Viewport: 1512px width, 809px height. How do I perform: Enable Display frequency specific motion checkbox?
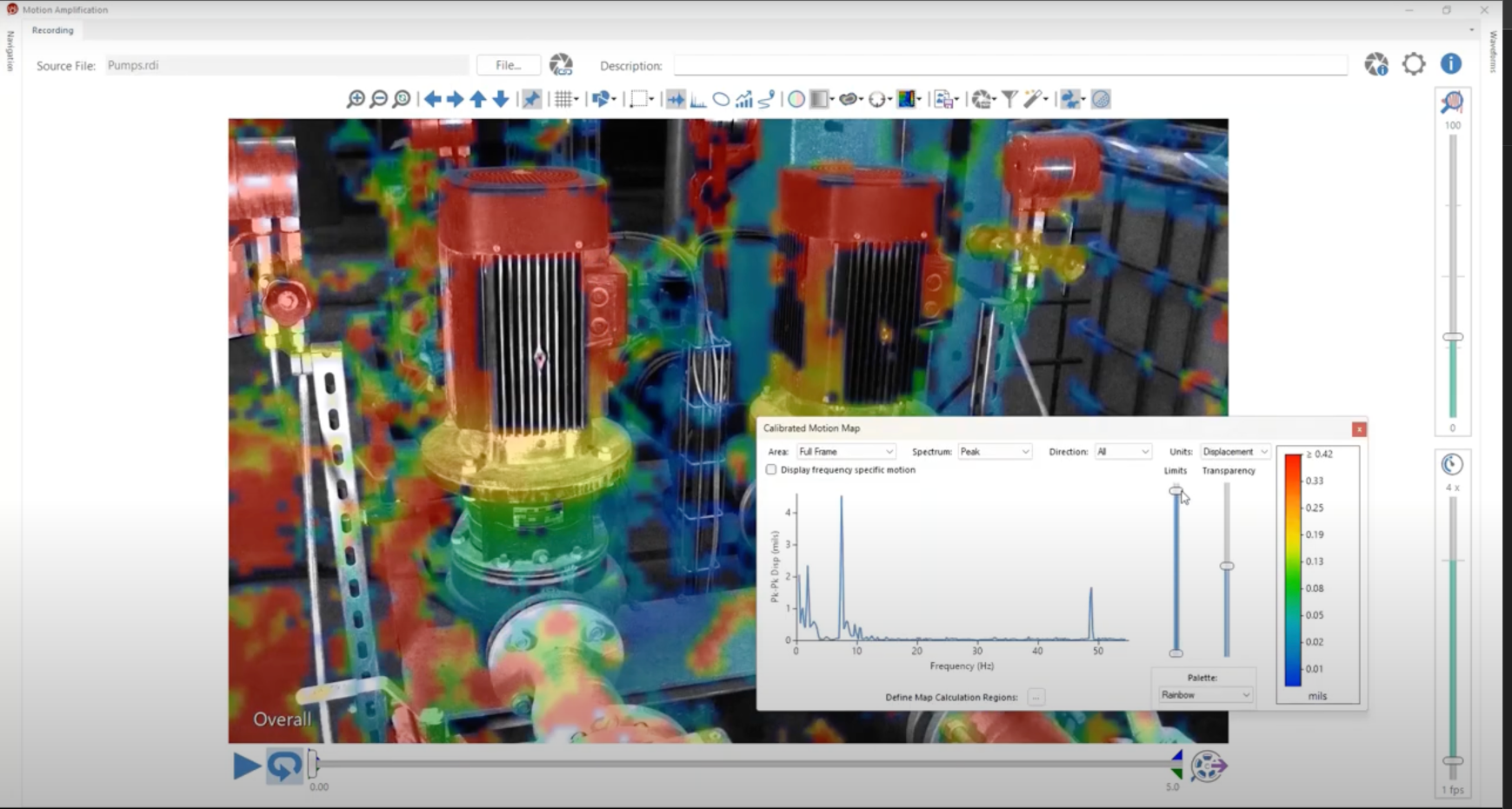(x=771, y=470)
